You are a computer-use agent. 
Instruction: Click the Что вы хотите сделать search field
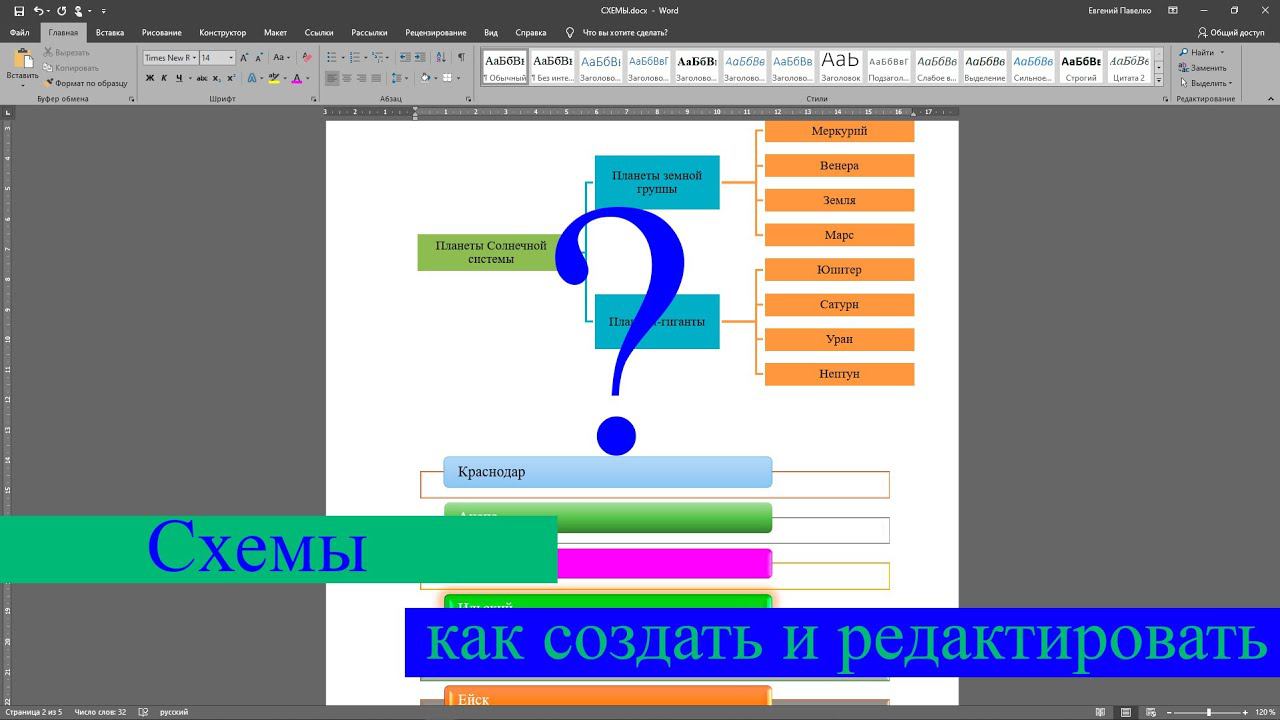click(625, 33)
